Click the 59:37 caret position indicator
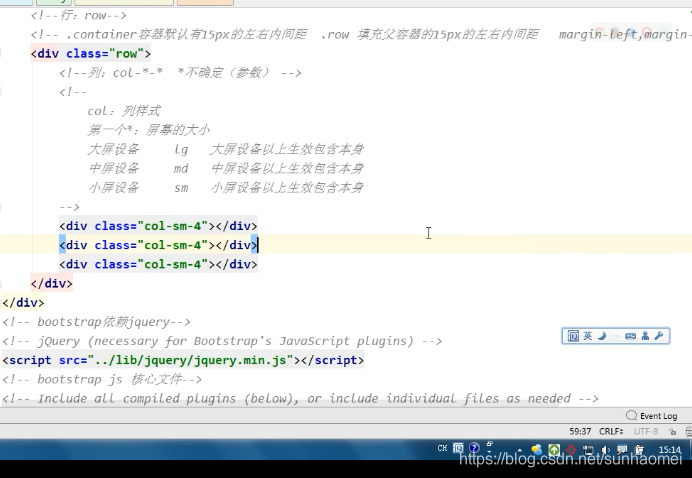 (580, 431)
